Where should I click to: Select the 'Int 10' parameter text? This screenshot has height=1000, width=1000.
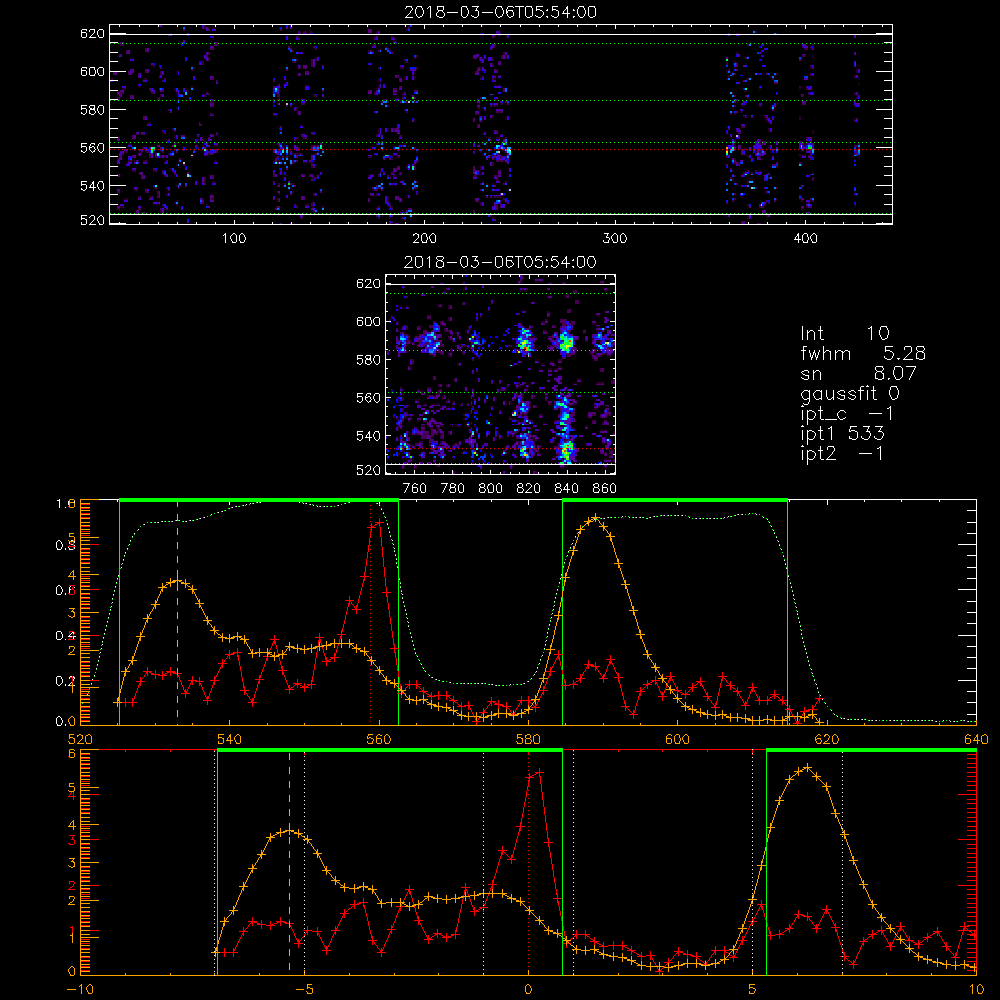point(844,333)
